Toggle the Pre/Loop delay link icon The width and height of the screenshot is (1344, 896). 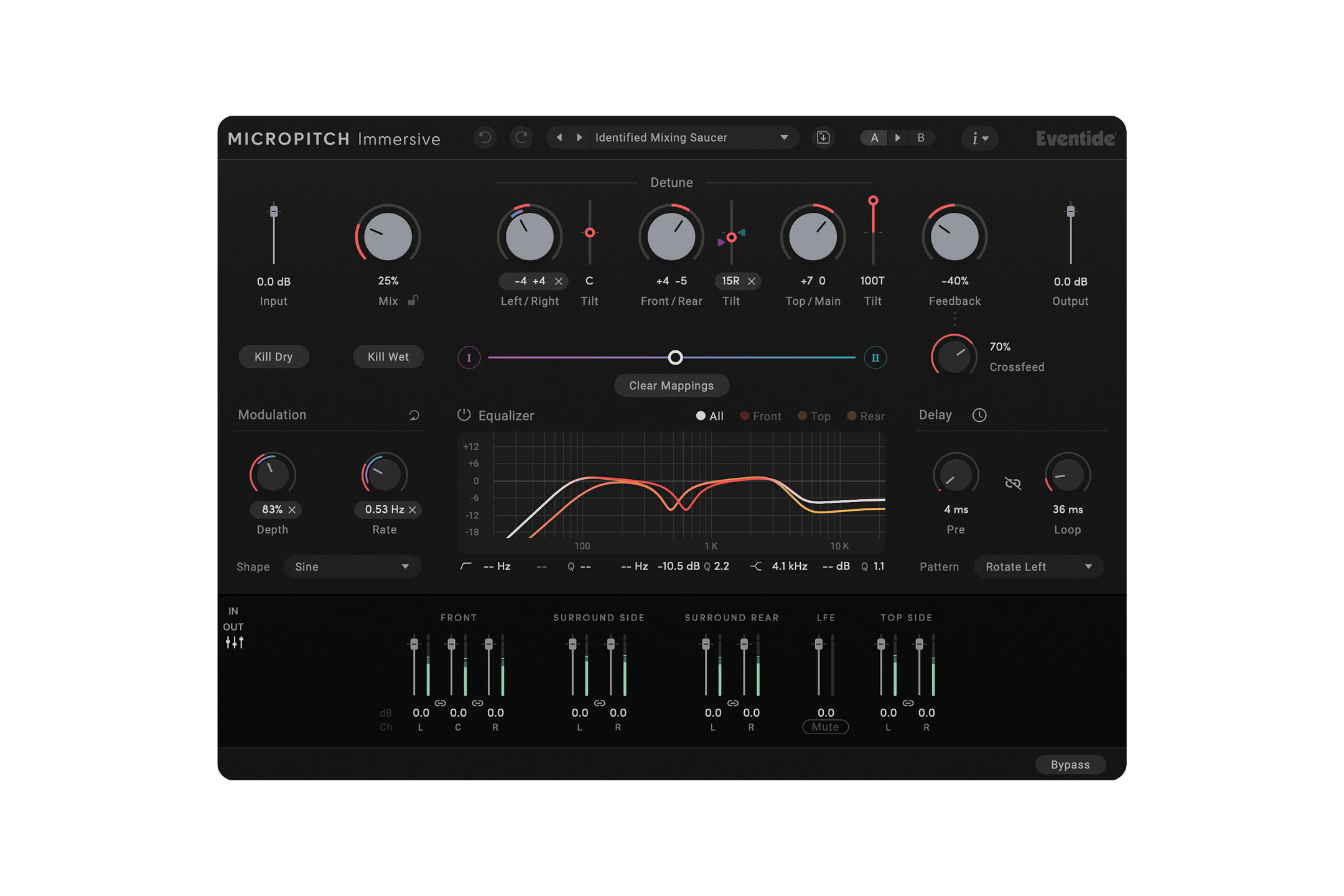coord(1012,483)
